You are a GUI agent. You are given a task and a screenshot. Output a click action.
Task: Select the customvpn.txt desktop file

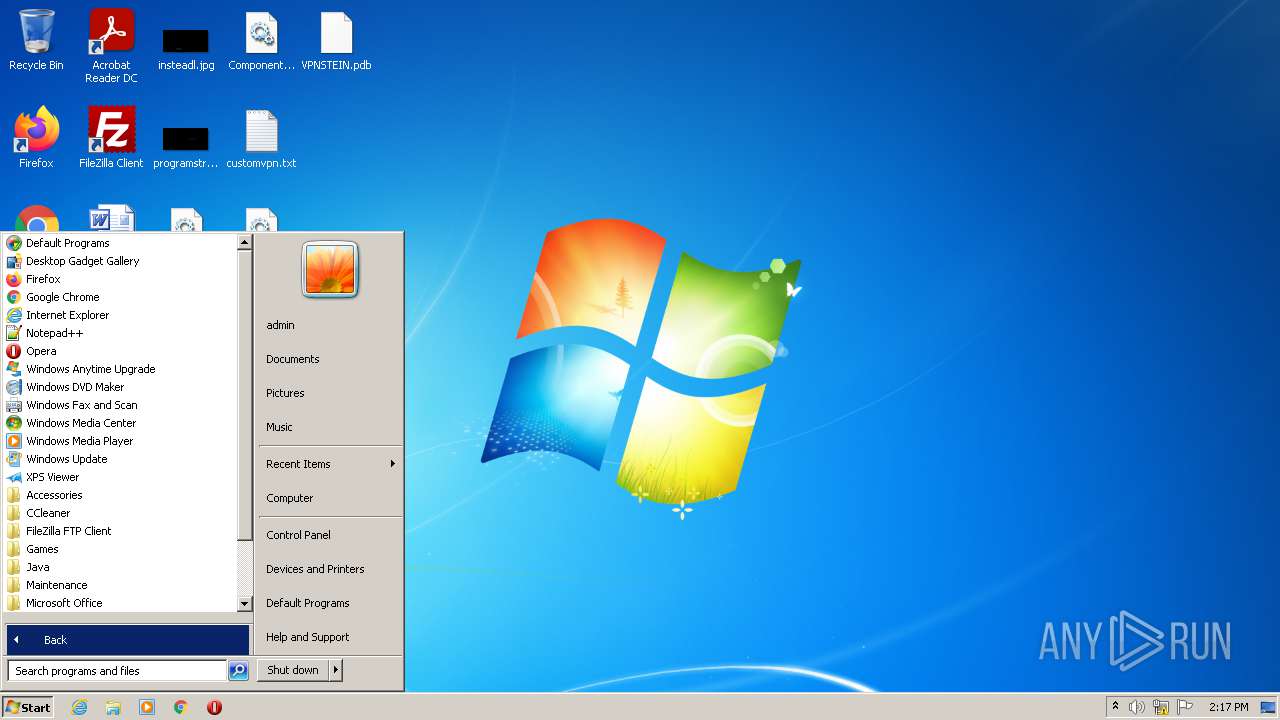[261, 138]
